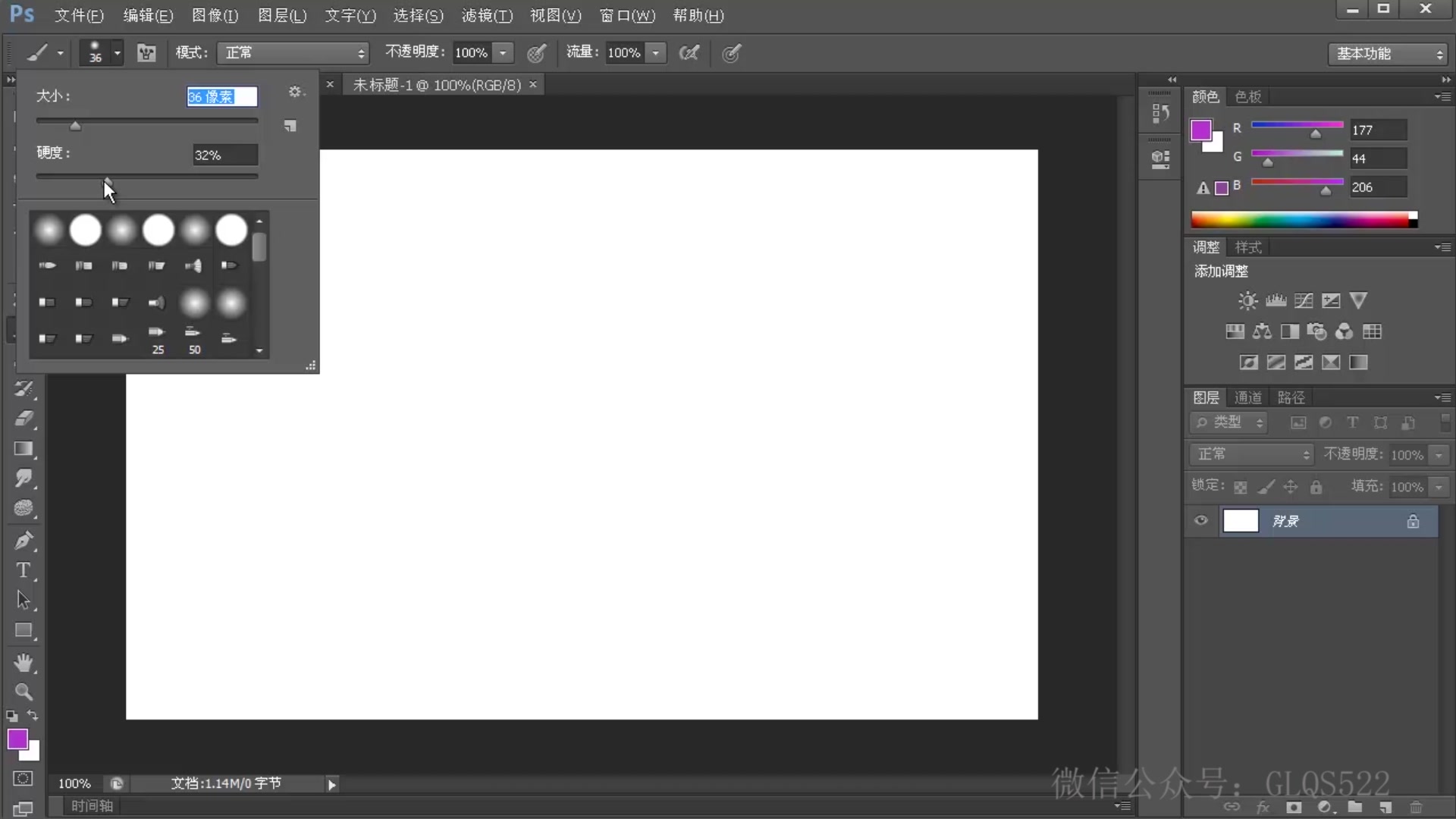The width and height of the screenshot is (1456, 819).
Task: Click the 基本功能 workspace button
Action: coord(1386,54)
